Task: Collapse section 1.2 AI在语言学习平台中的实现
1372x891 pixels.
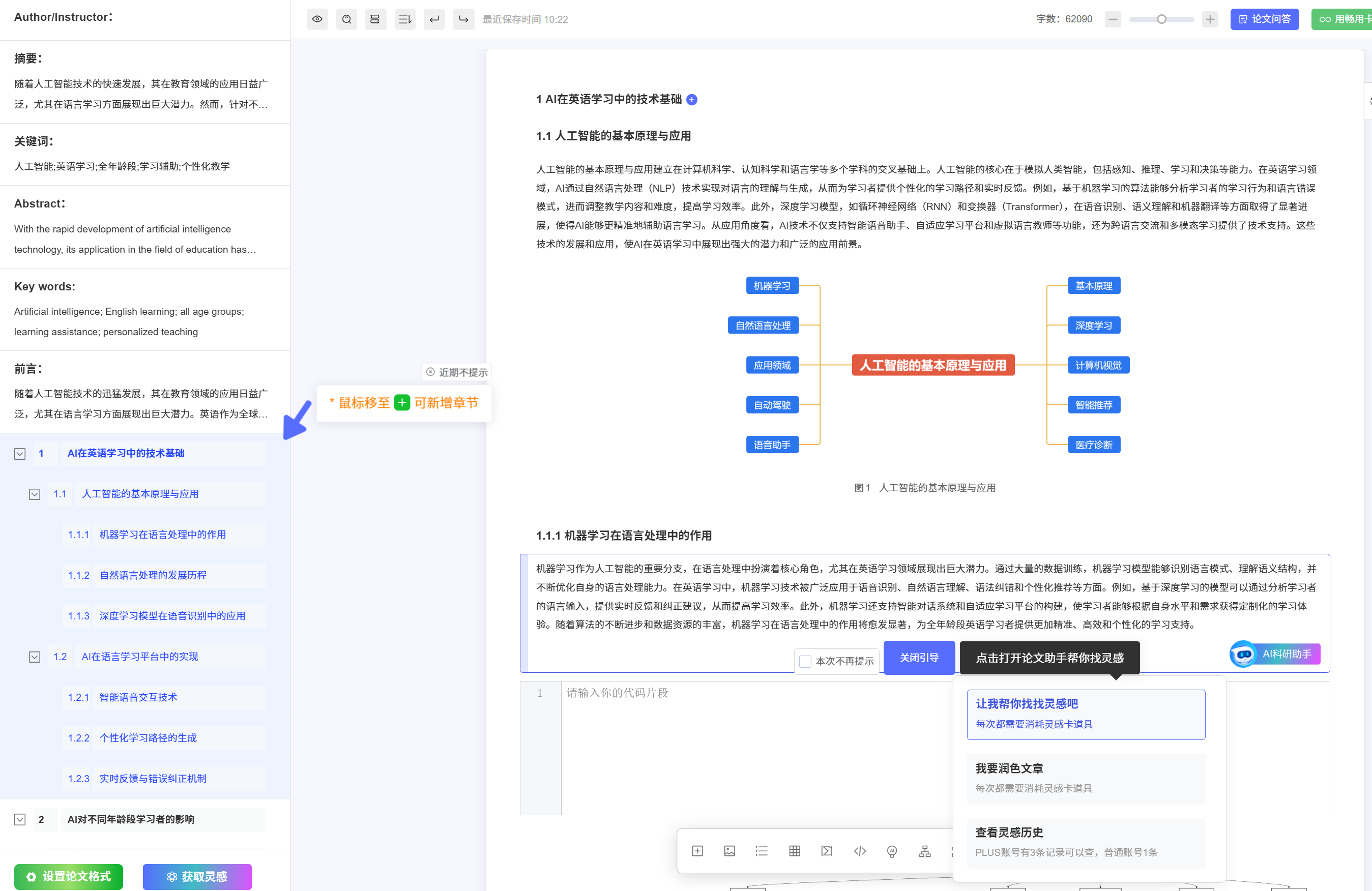Action: coord(35,657)
